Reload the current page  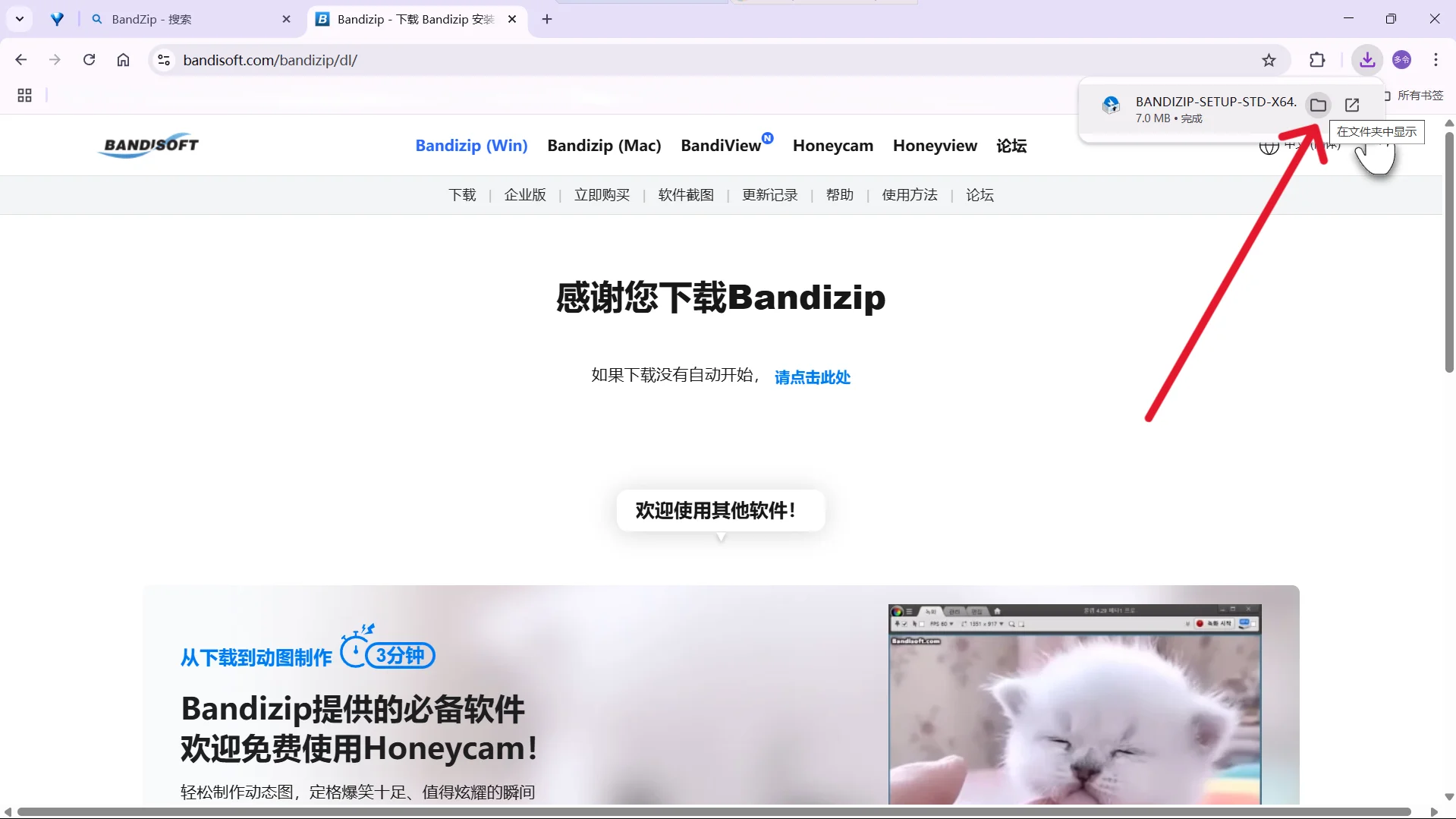89,60
